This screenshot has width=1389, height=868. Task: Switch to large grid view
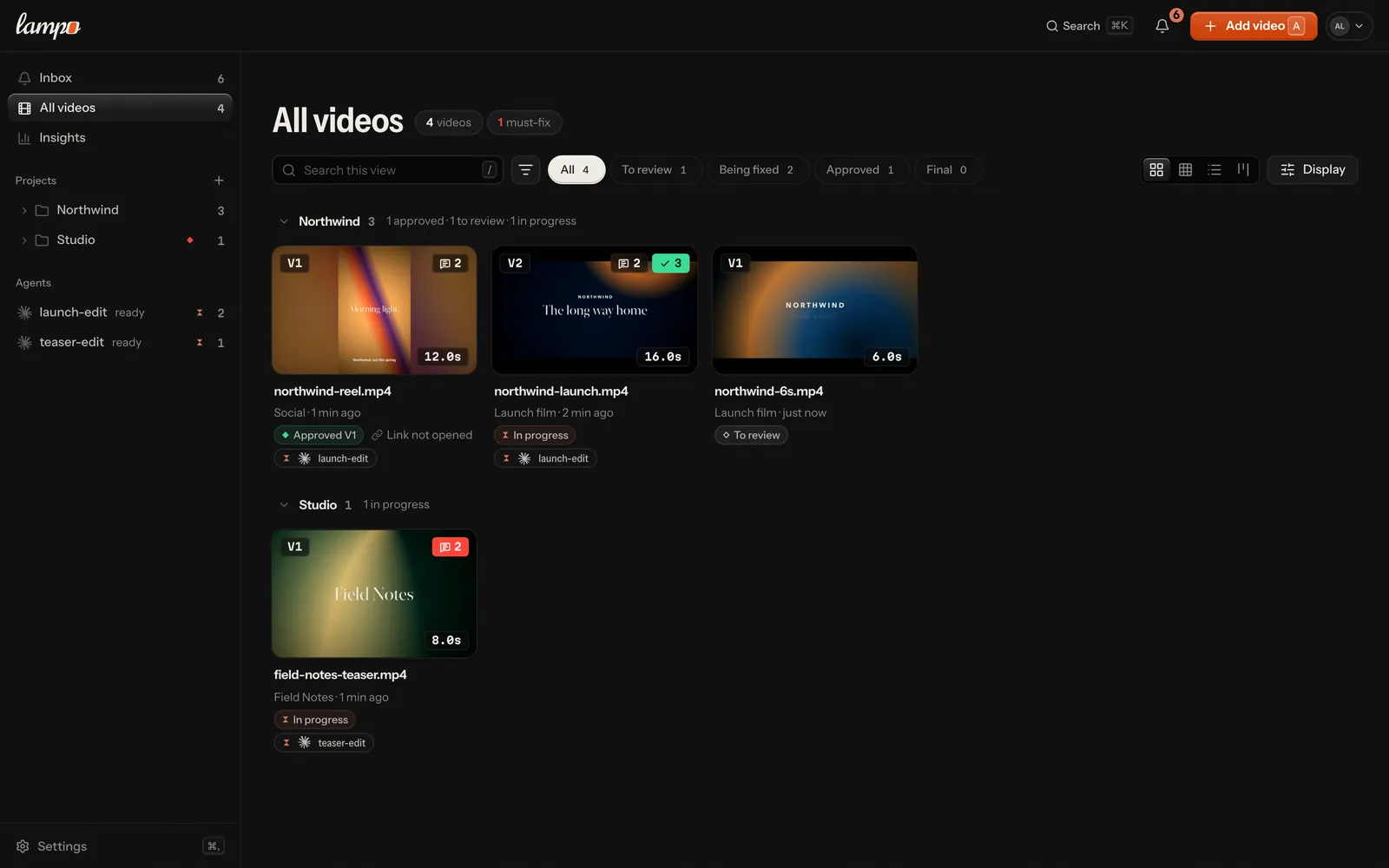pyautogui.click(x=1156, y=170)
